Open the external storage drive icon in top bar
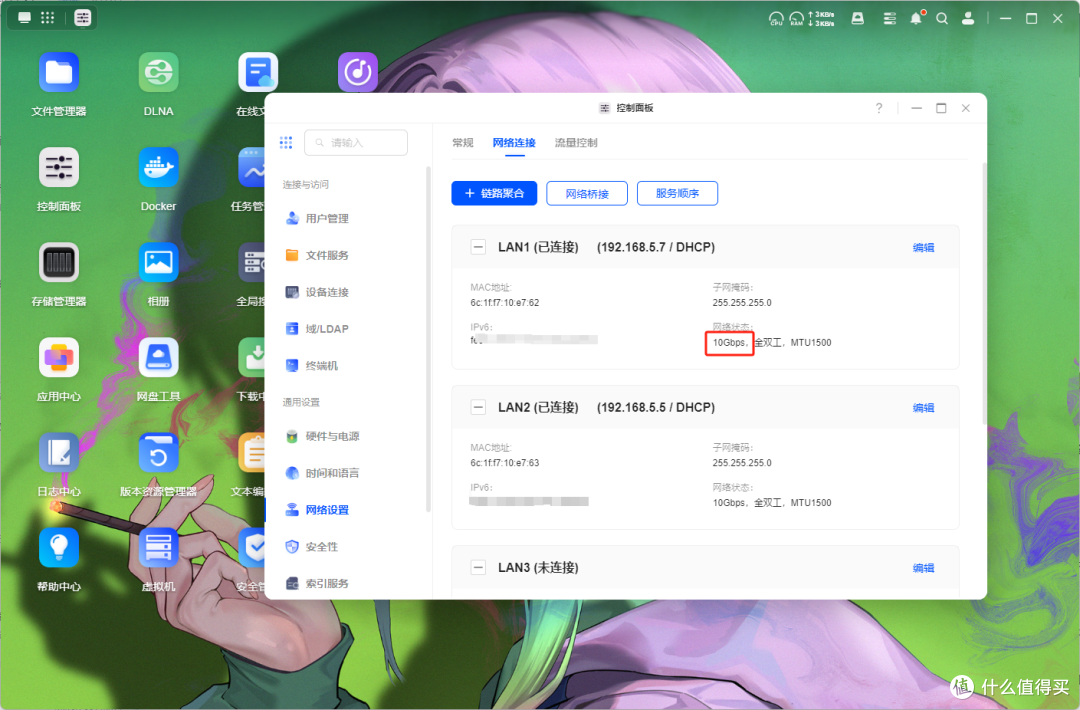1080x710 pixels. pos(858,19)
